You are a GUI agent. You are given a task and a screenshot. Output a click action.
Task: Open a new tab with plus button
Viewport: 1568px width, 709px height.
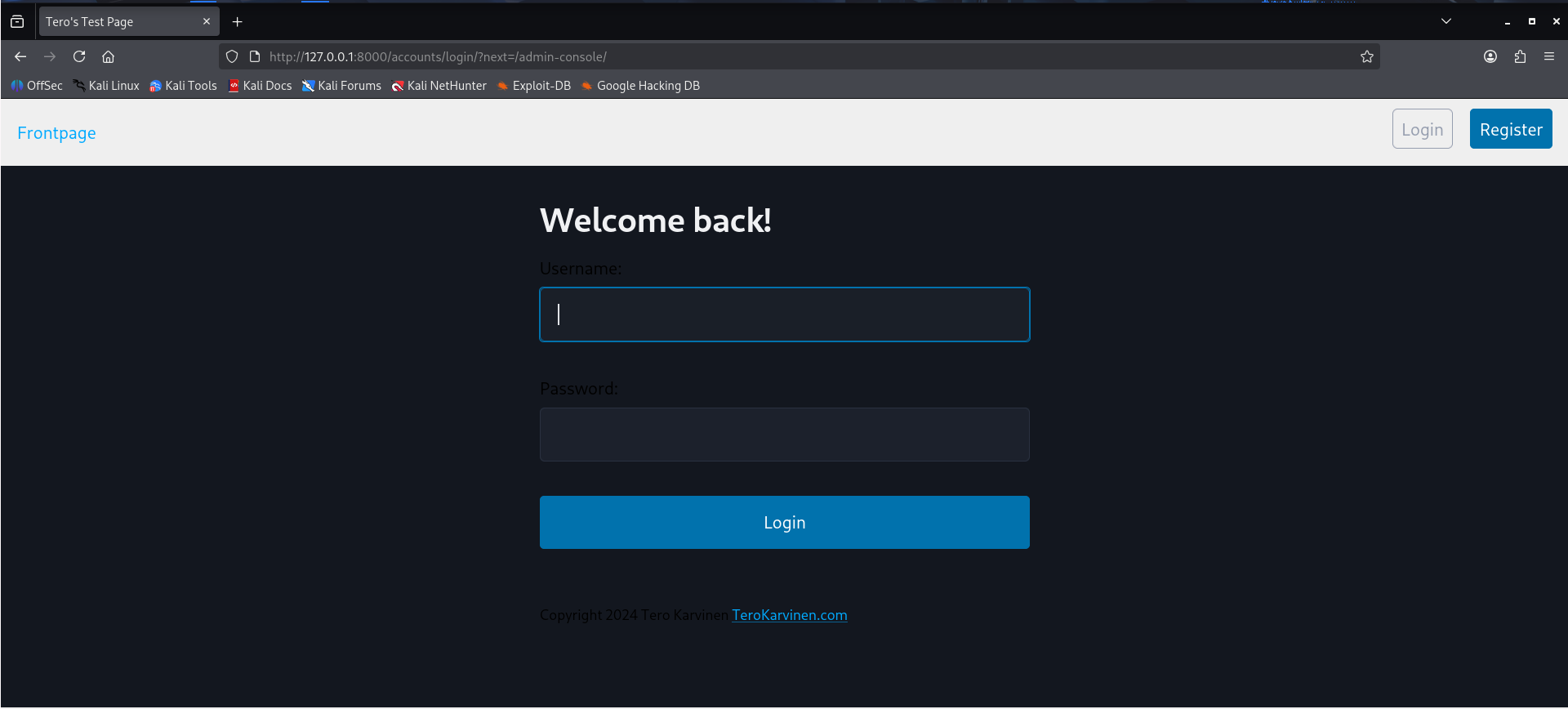tap(238, 22)
